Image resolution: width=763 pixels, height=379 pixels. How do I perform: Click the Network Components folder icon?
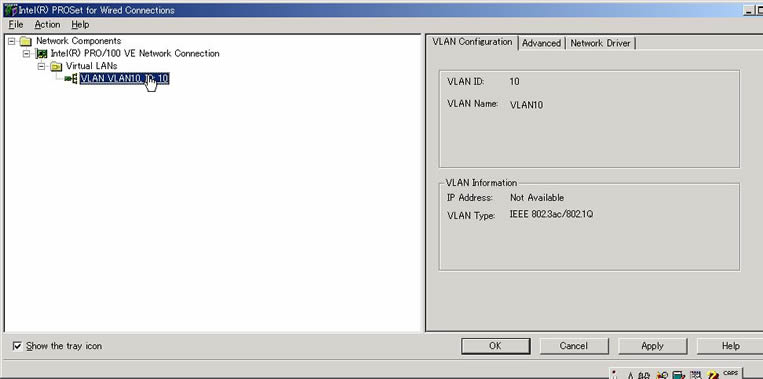click(x=26, y=41)
